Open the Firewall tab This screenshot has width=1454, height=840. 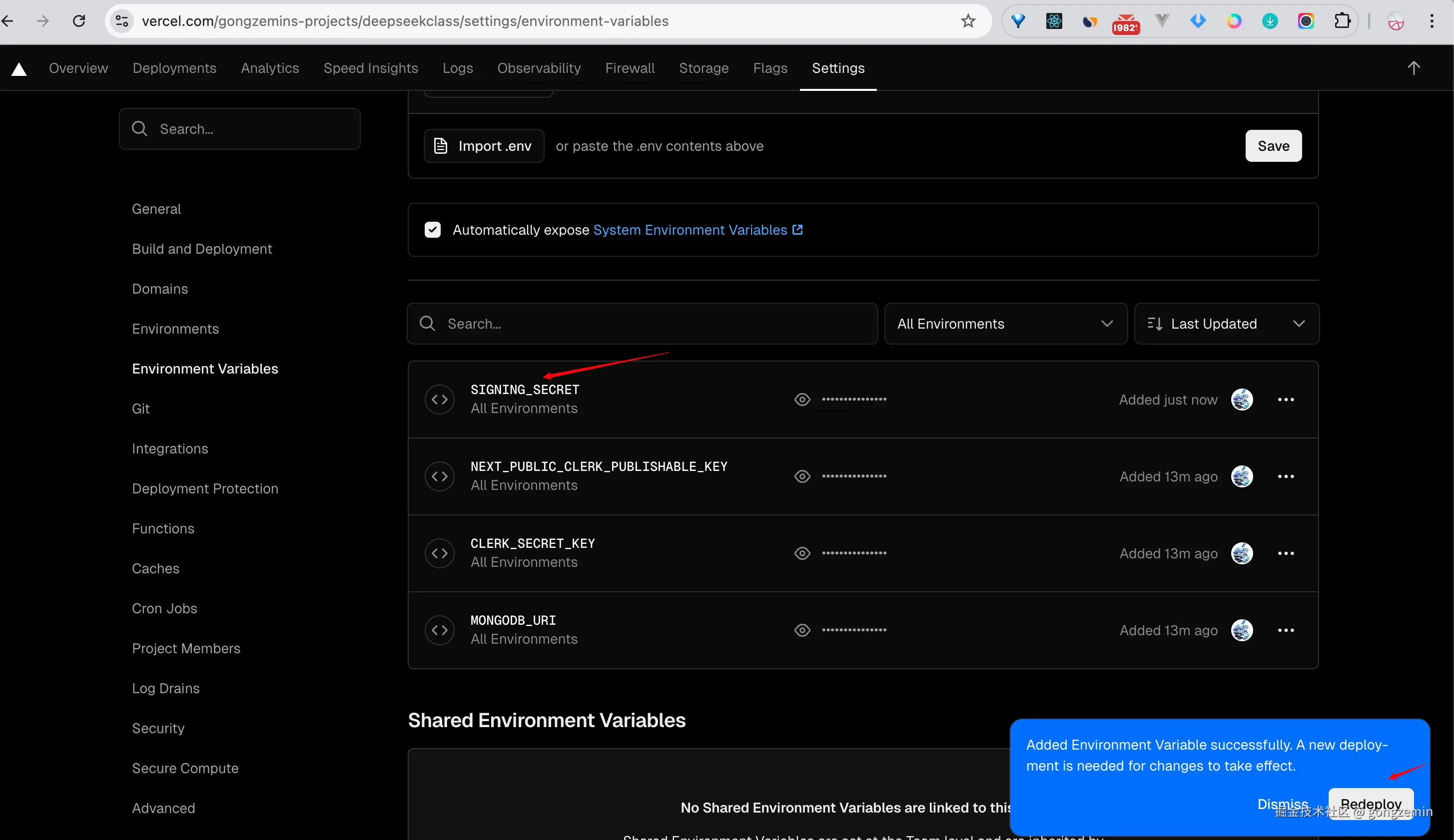(x=630, y=68)
